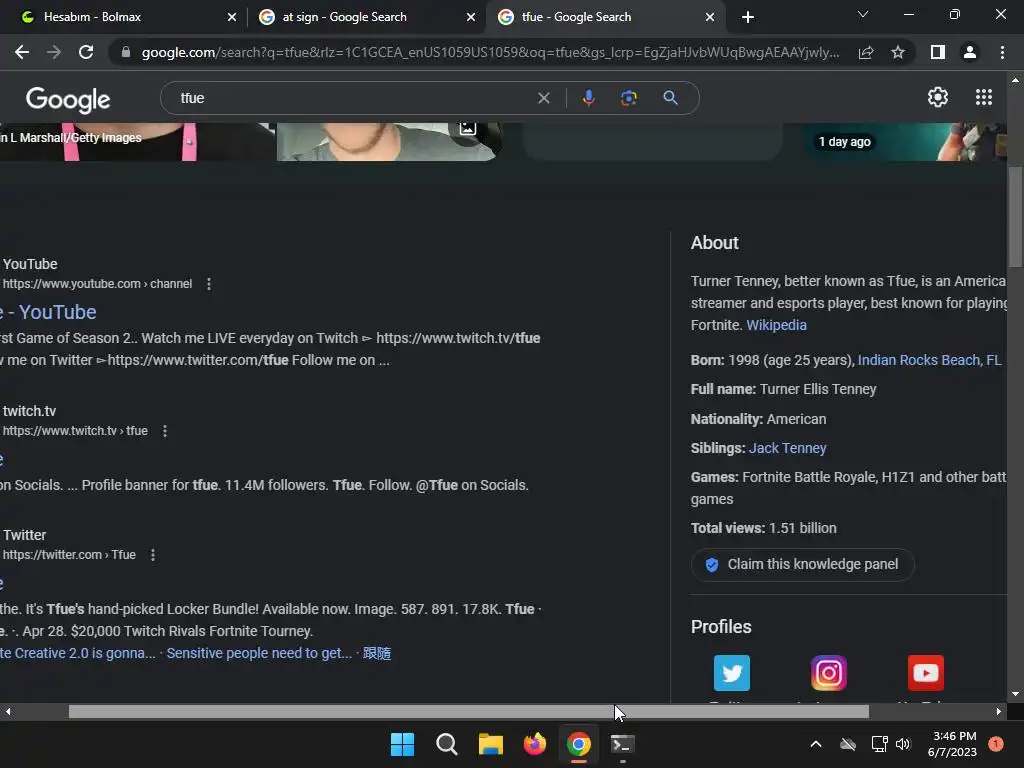This screenshot has height=768, width=1024.
Task: Open the Google apps grid
Action: (984, 97)
